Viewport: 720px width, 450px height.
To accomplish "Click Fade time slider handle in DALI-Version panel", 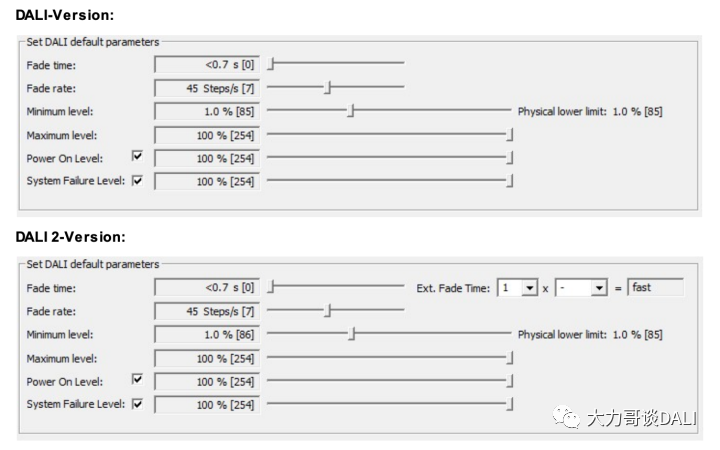I will click(272, 64).
